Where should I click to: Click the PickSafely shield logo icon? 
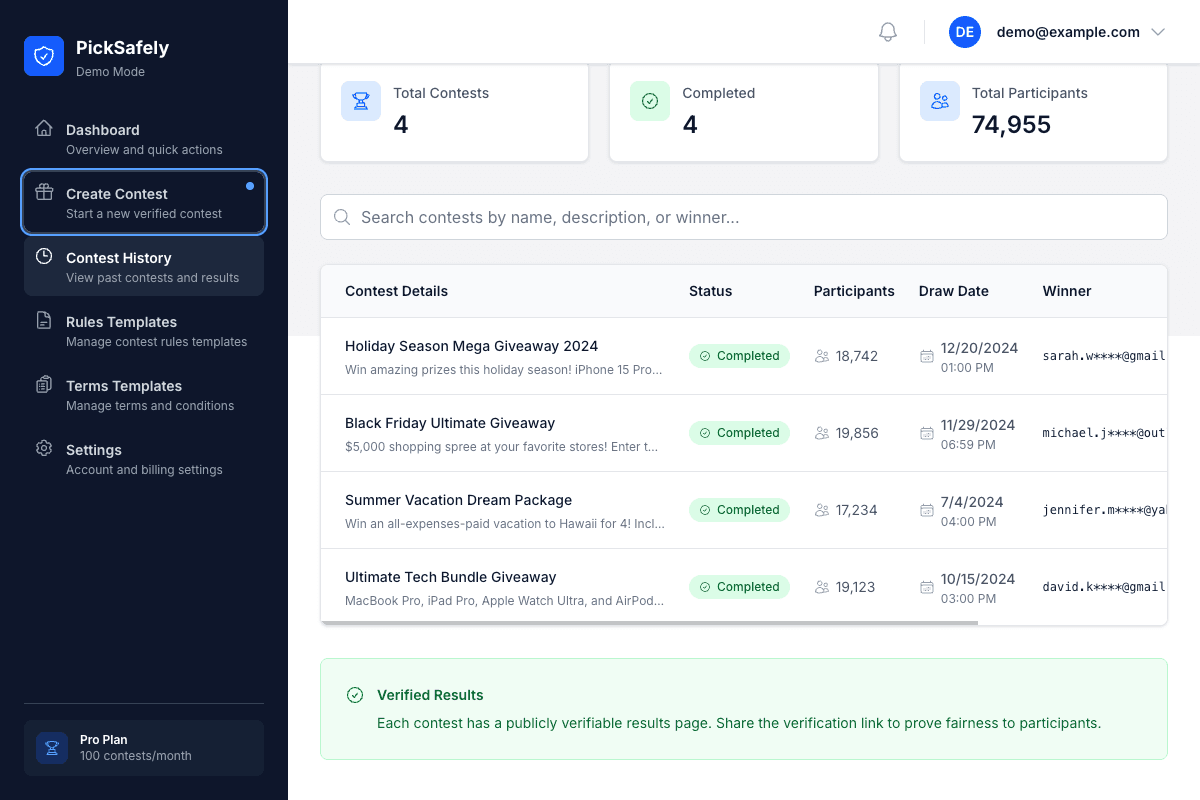(44, 56)
